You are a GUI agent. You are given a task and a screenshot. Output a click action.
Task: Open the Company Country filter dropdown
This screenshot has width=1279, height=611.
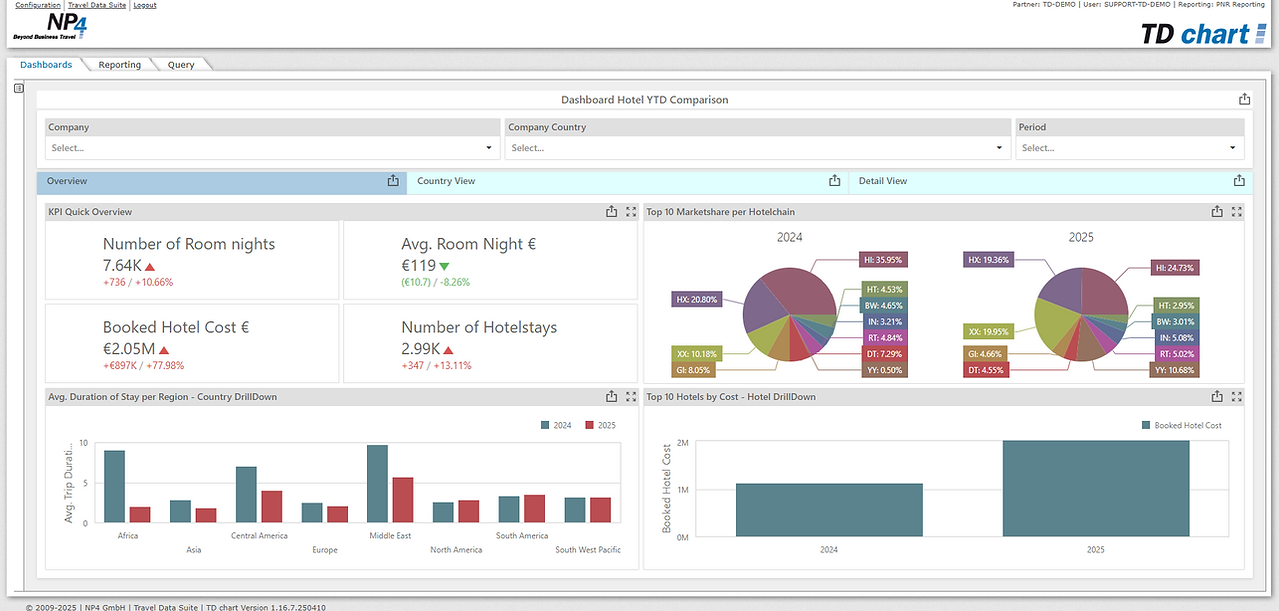pos(758,148)
